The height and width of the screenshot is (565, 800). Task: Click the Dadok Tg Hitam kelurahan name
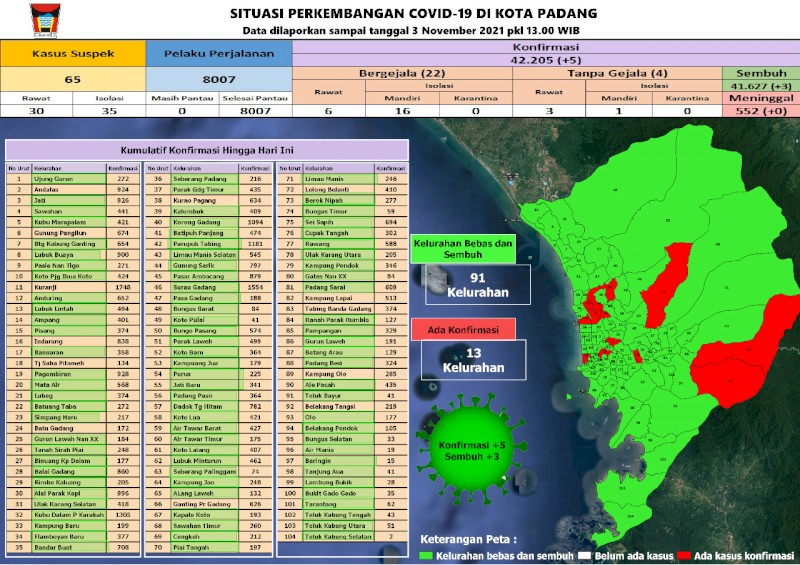pos(197,407)
